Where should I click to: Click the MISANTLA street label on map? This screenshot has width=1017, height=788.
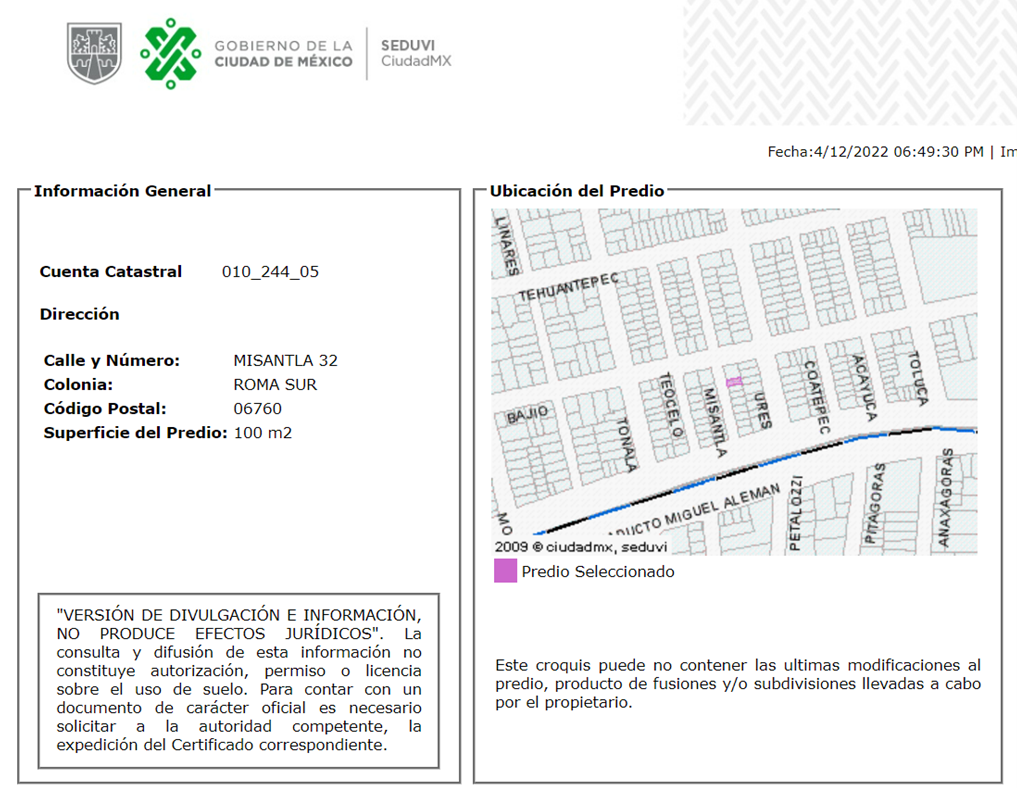coord(715,422)
